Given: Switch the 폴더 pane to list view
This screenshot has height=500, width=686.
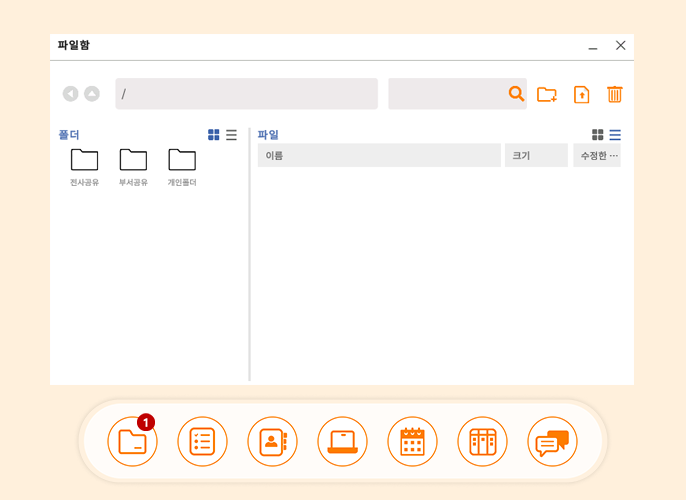Looking at the screenshot, I should click(x=231, y=135).
